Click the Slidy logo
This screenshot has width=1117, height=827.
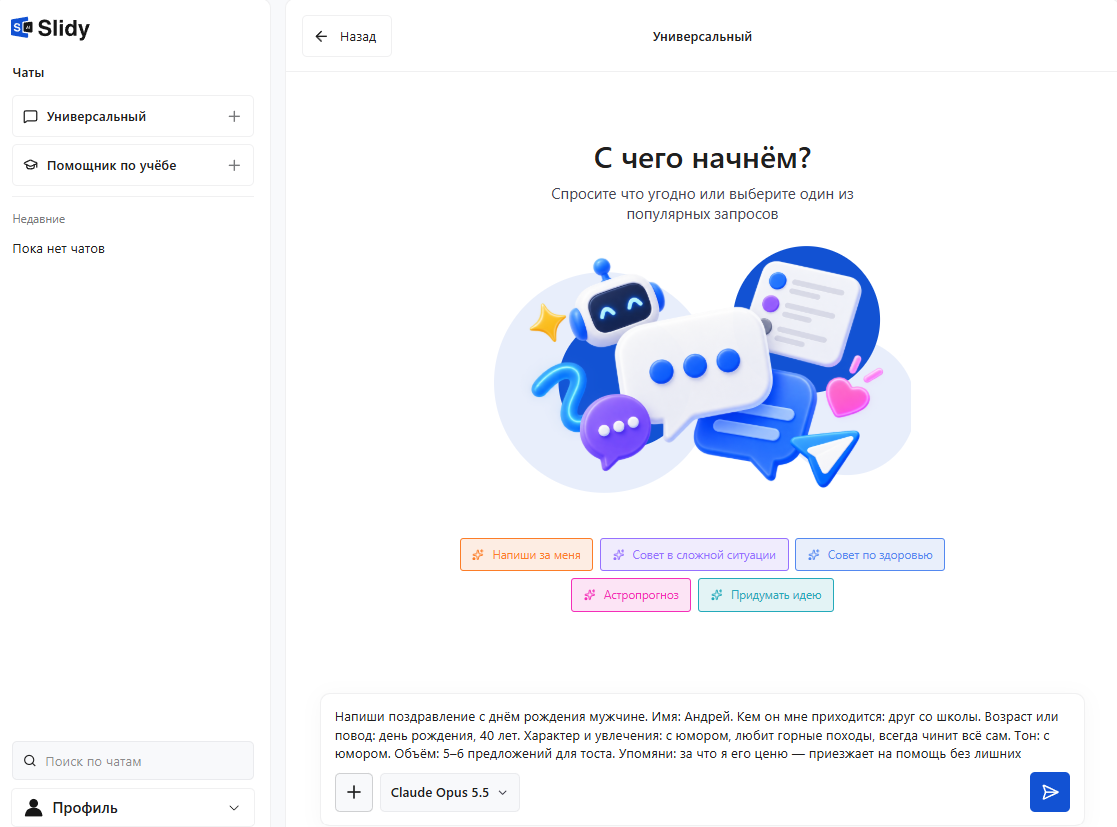[x=51, y=28]
